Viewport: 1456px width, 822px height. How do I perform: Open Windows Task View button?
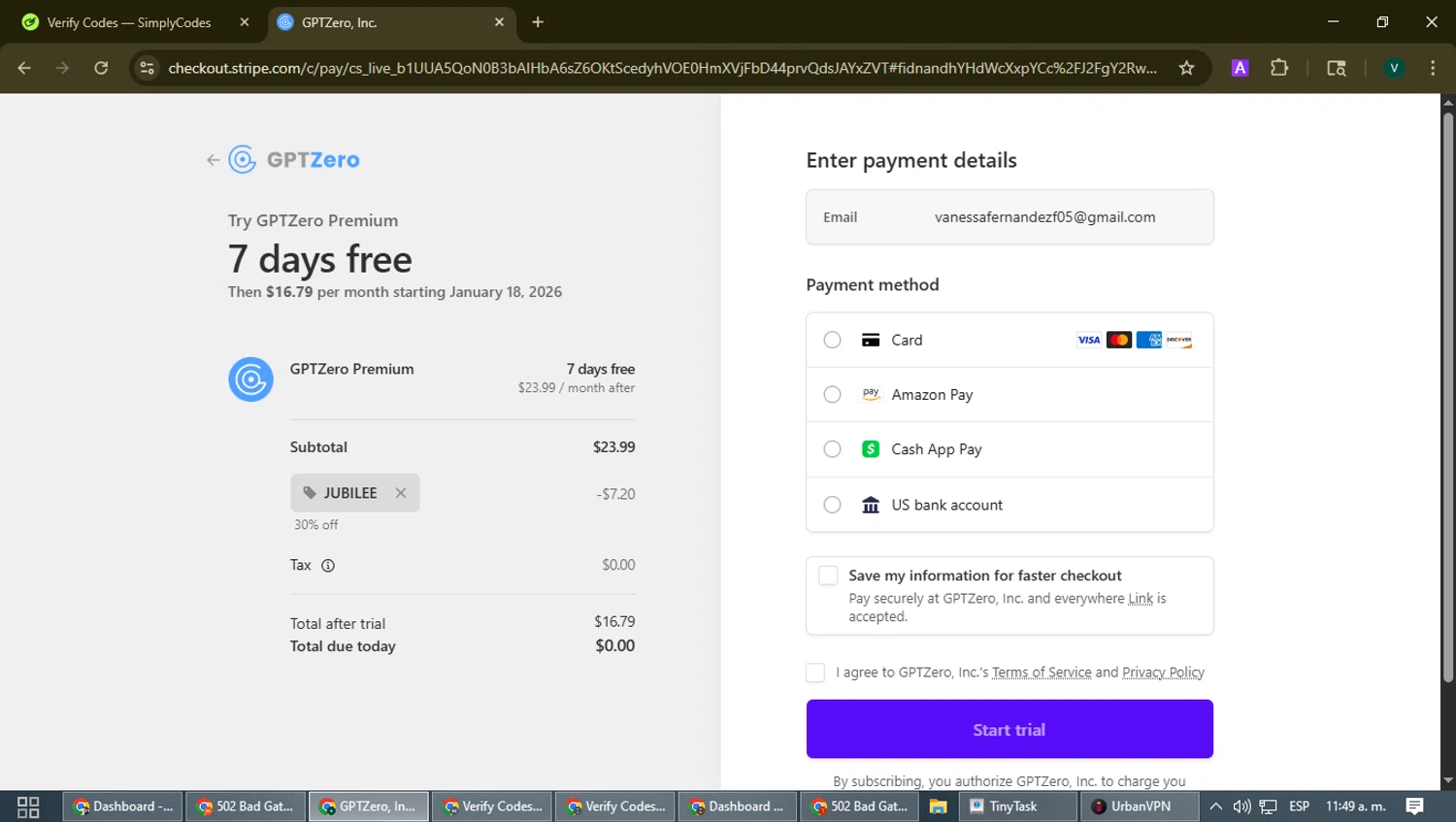coord(28,806)
